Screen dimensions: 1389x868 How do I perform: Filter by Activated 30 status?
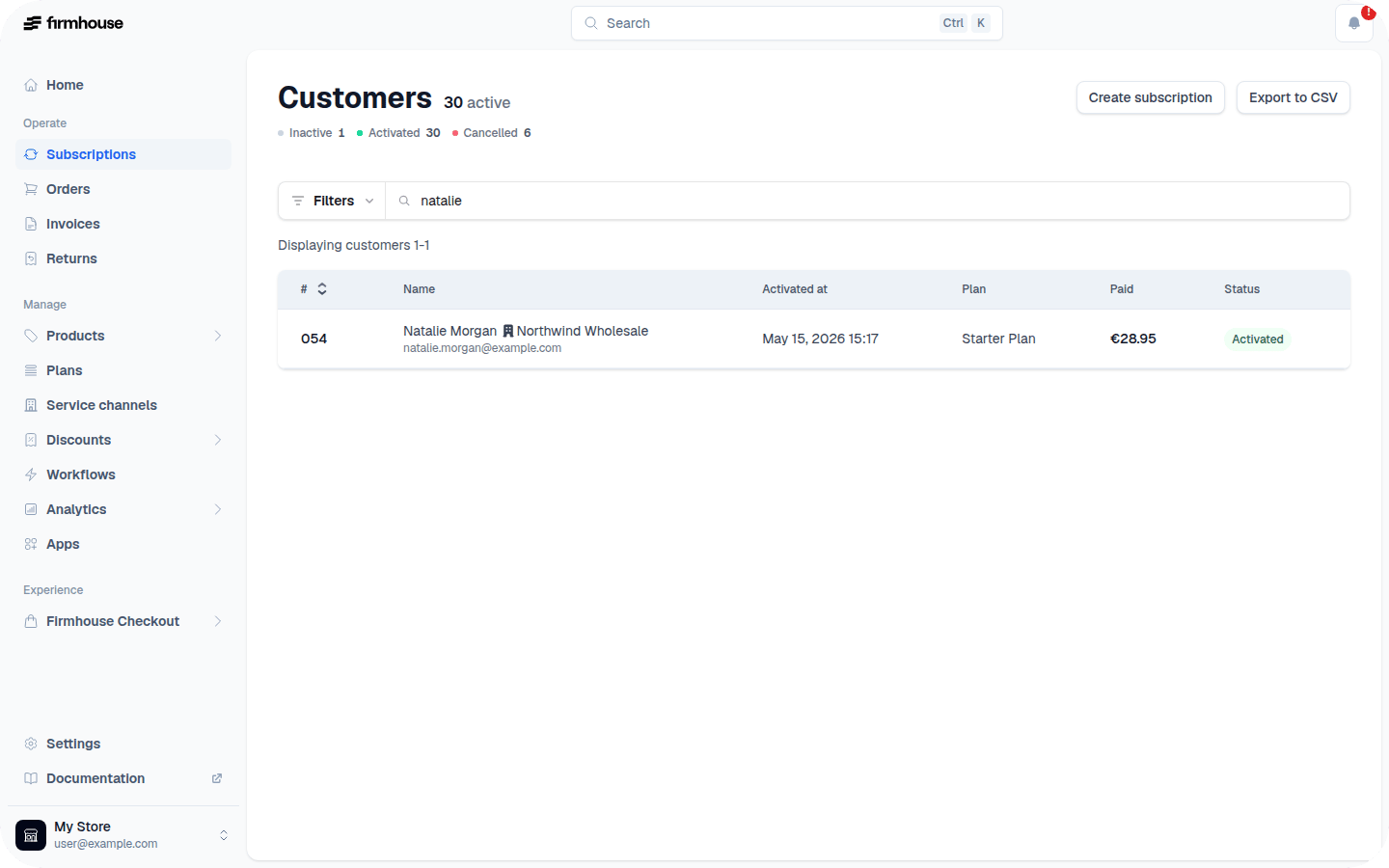click(x=398, y=133)
